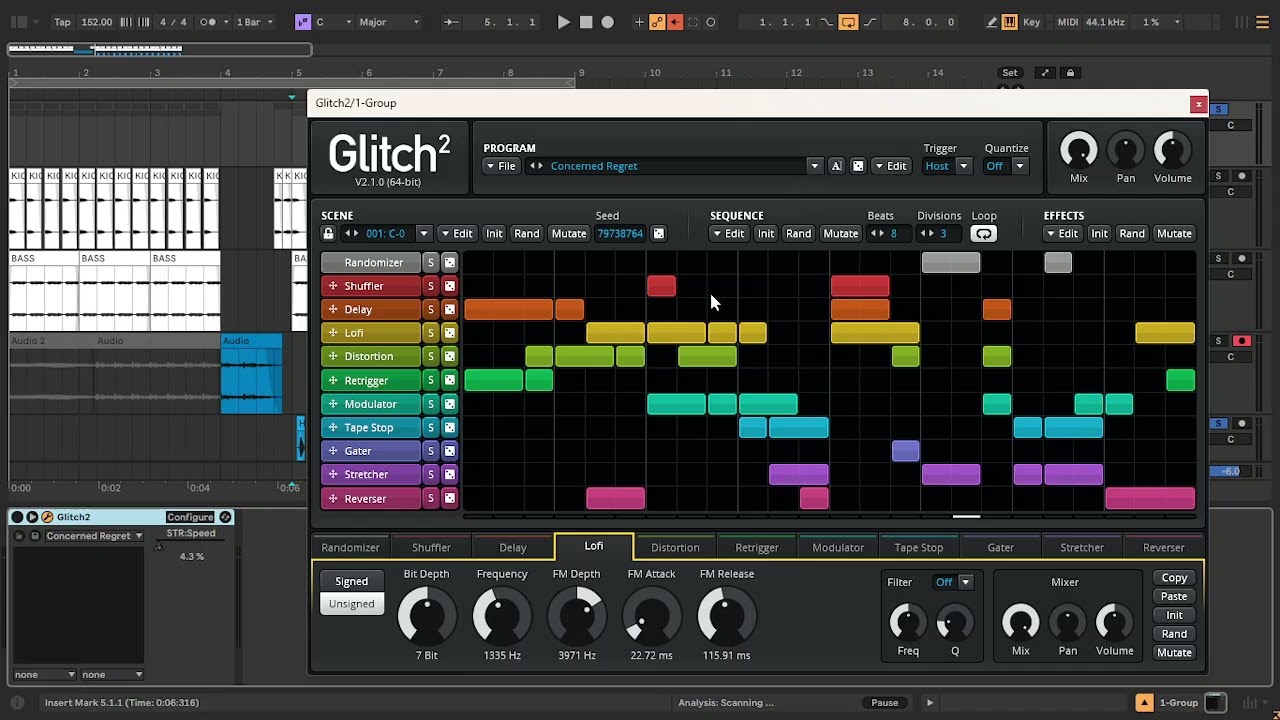Open the 1 Bar quantization dropdown
Viewport: 1280px width, 720px height.
(255, 22)
